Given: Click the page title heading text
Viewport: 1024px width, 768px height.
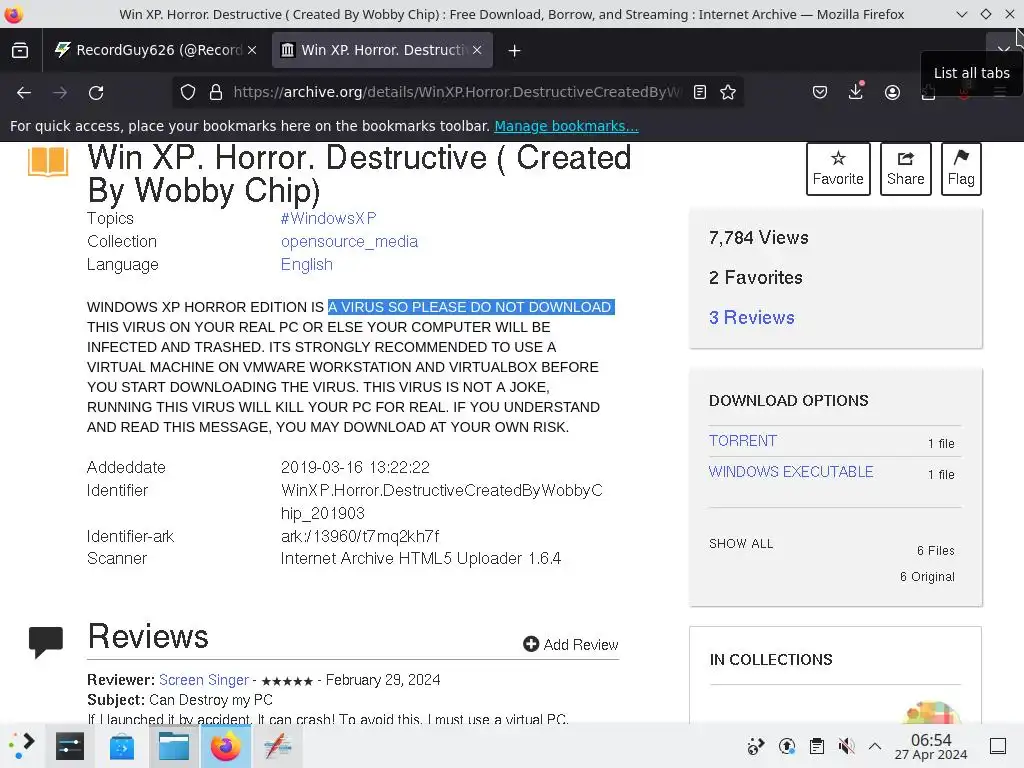Looking at the screenshot, I should click(x=359, y=174).
